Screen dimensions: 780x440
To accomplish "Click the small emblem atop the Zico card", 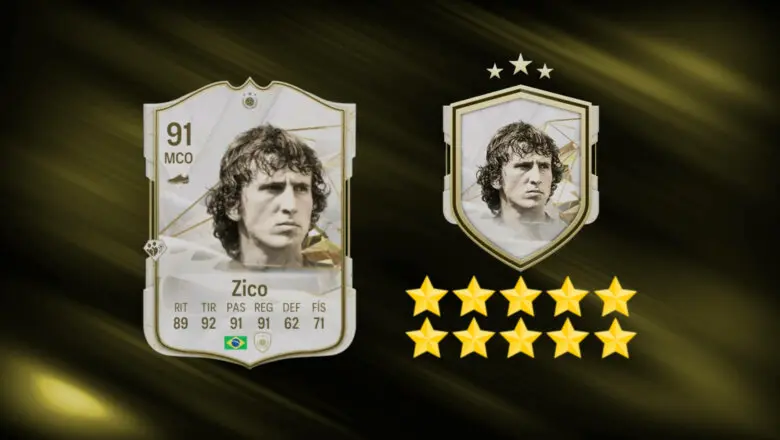I will [249, 101].
